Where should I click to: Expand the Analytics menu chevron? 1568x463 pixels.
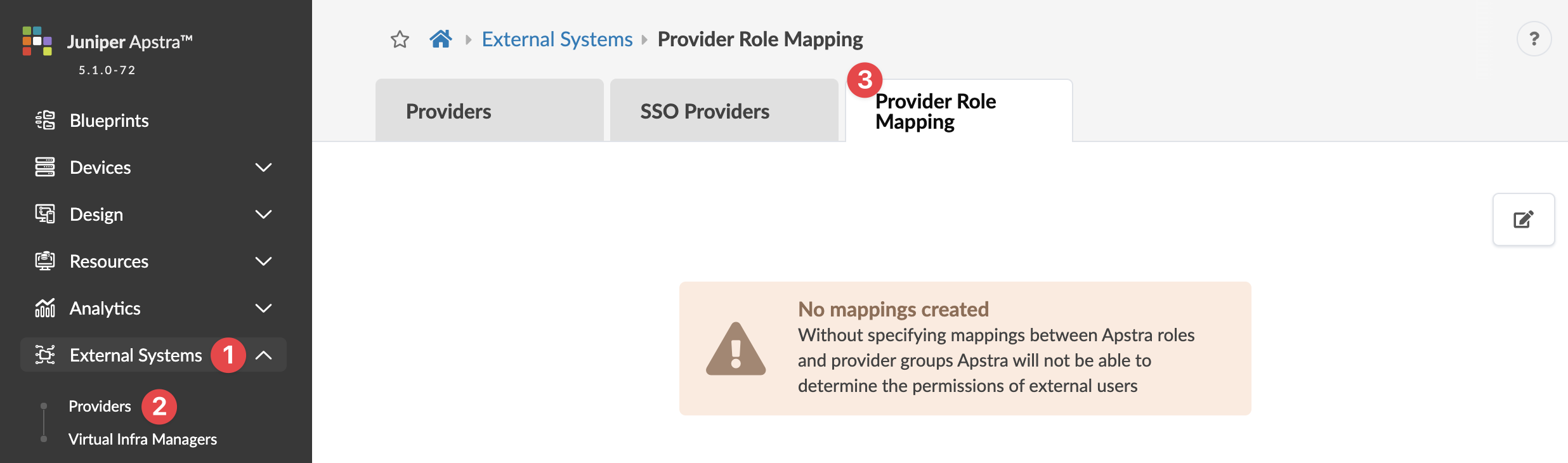tap(263, 308)
